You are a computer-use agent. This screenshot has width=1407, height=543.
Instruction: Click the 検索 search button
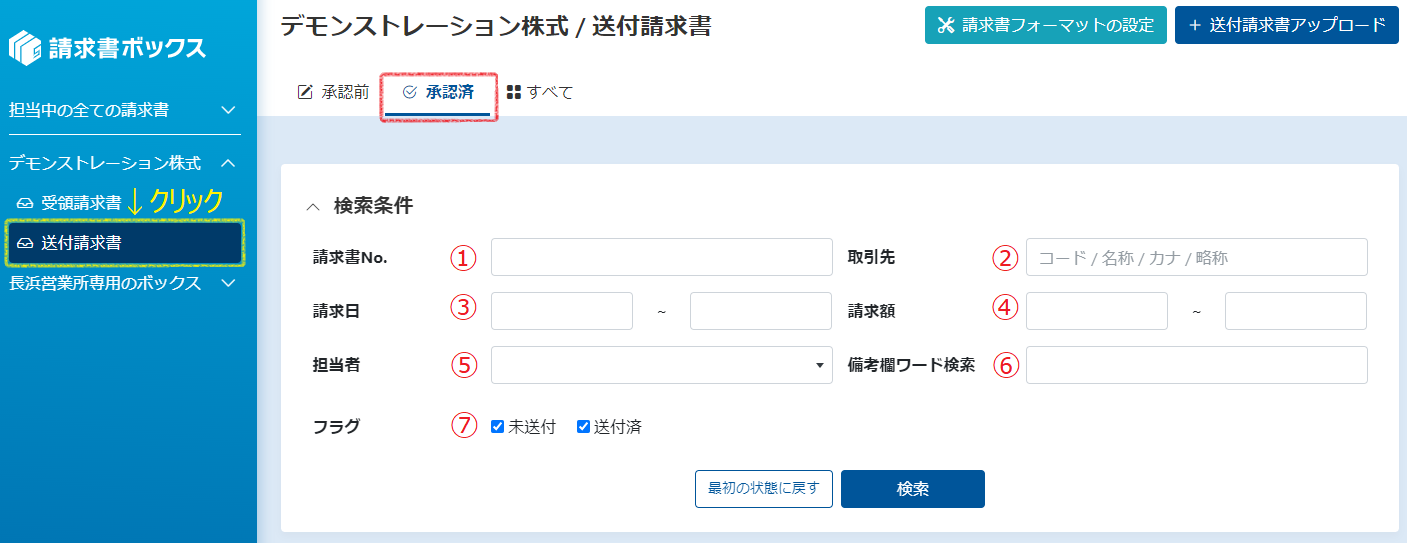tap(913, 489)
